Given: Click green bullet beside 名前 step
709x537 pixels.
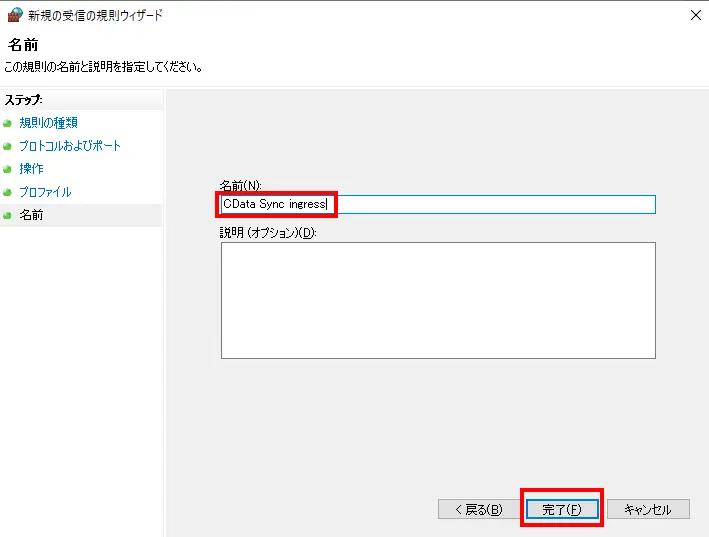Looking at the screenshot, I should click(7, 215).
